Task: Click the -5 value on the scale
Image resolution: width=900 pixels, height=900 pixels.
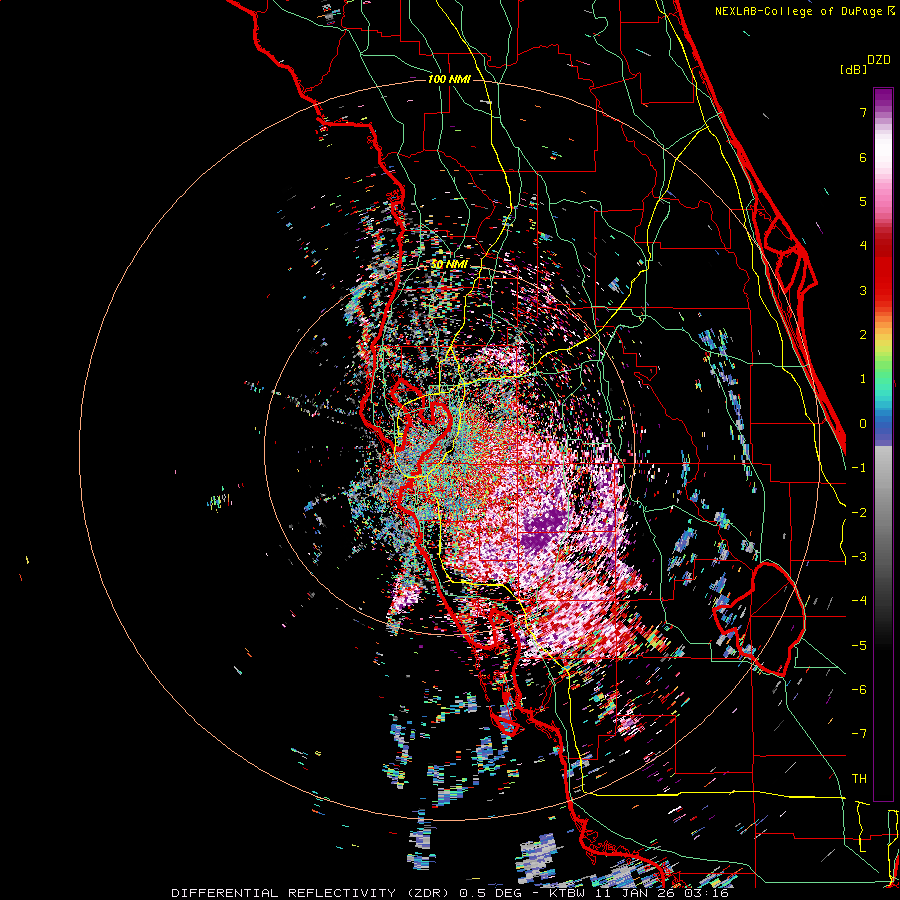Action: tap(859, 646)
